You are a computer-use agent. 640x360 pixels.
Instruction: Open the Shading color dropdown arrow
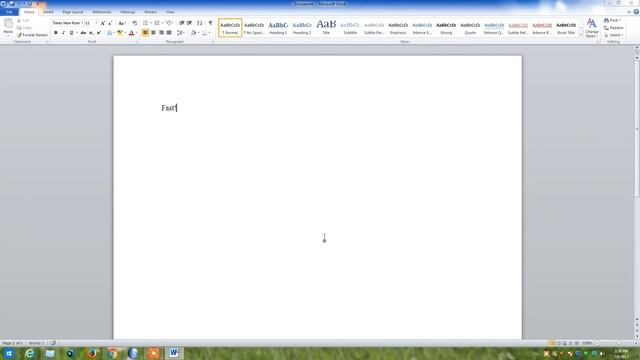click(198, 33)
